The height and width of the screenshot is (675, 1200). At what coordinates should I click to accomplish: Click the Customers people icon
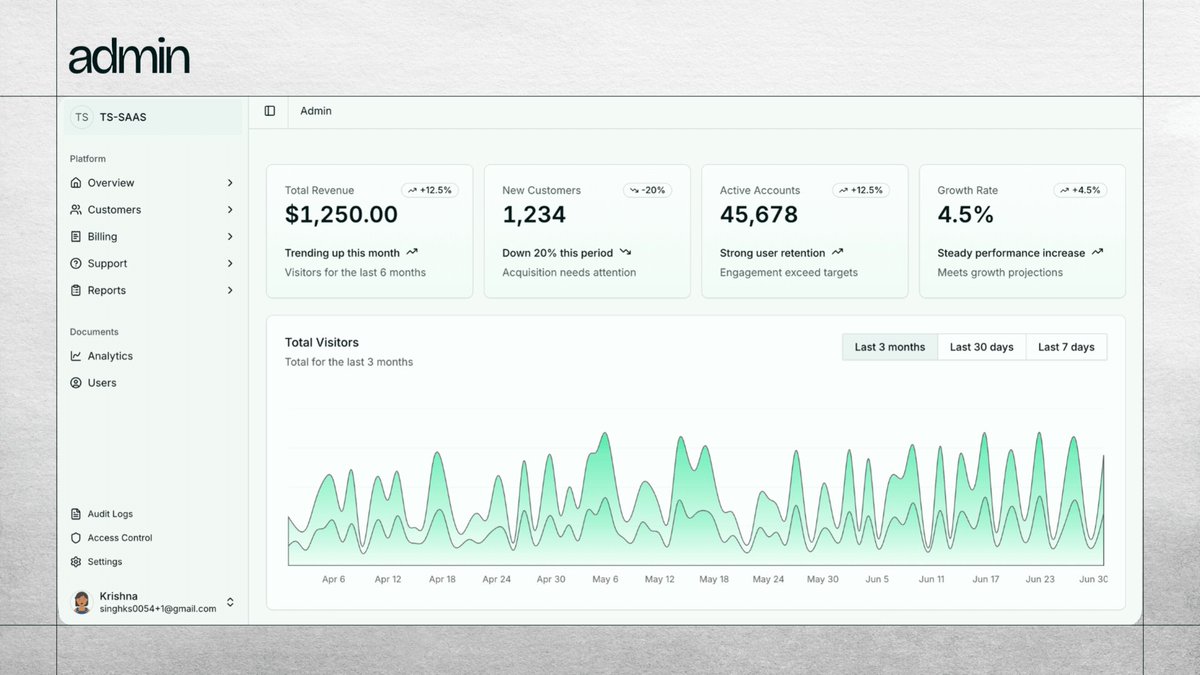[x=76, y=210]
